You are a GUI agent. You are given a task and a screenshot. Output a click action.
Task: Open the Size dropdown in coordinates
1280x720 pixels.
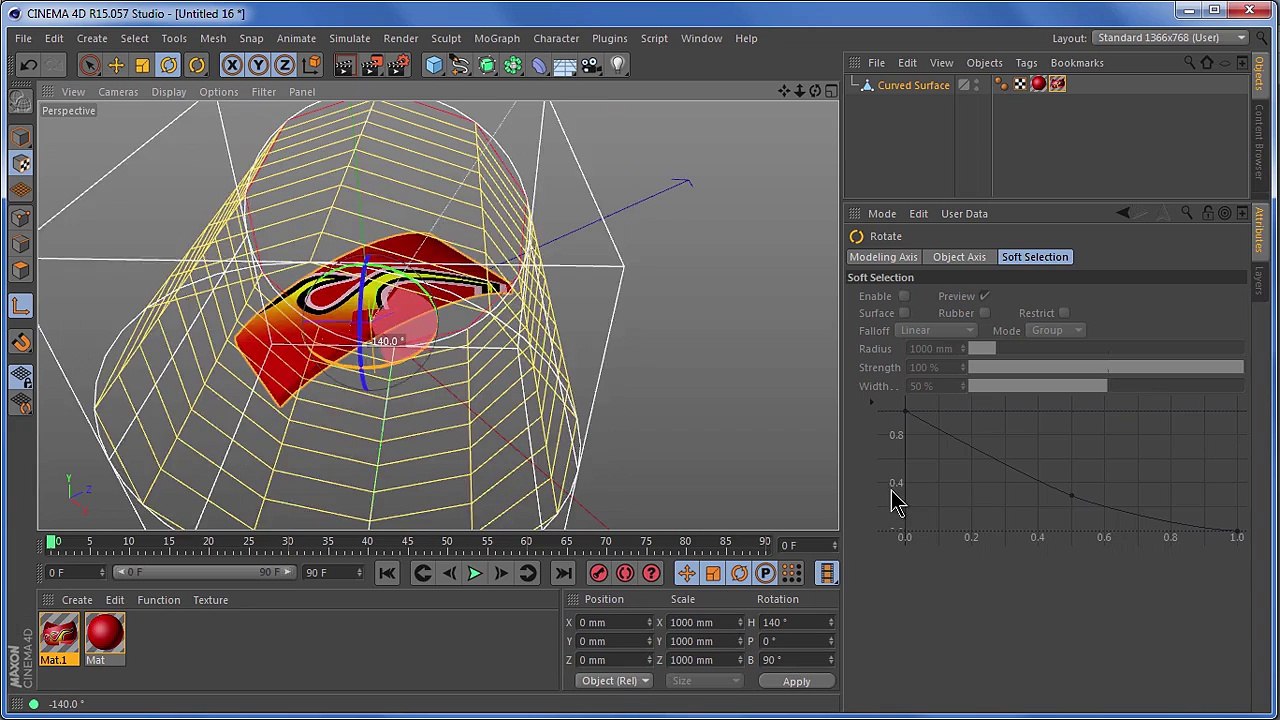pos(704,681)
